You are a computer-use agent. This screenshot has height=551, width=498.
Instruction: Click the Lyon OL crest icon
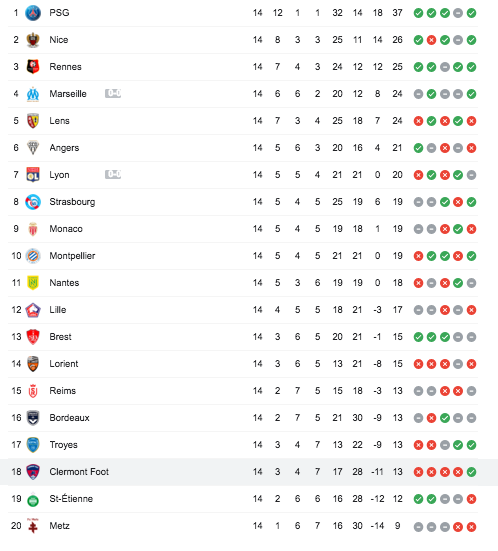point(33,175)
